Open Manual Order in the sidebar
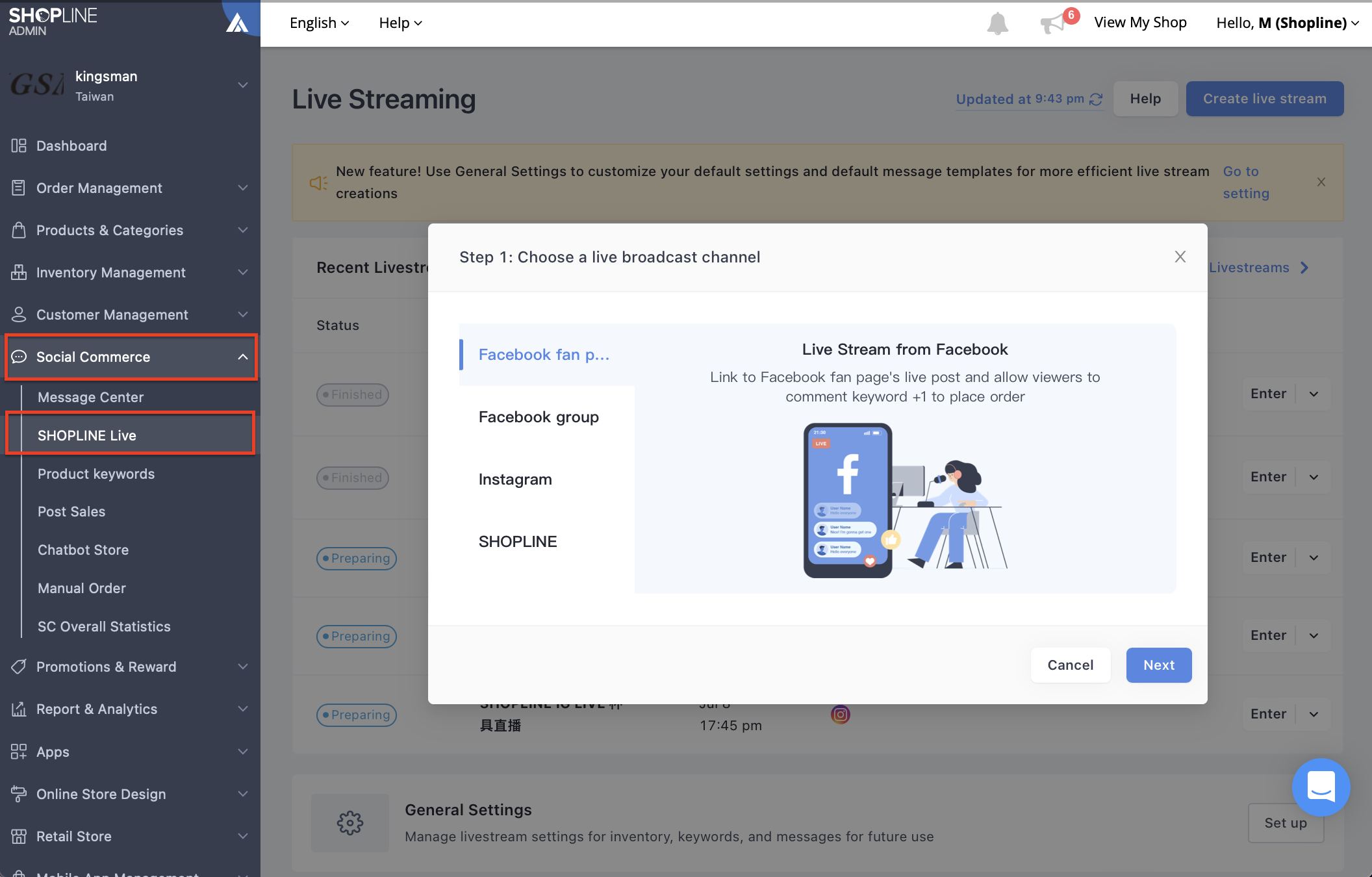Screen dimensions: 1372x877 (82, 588)
